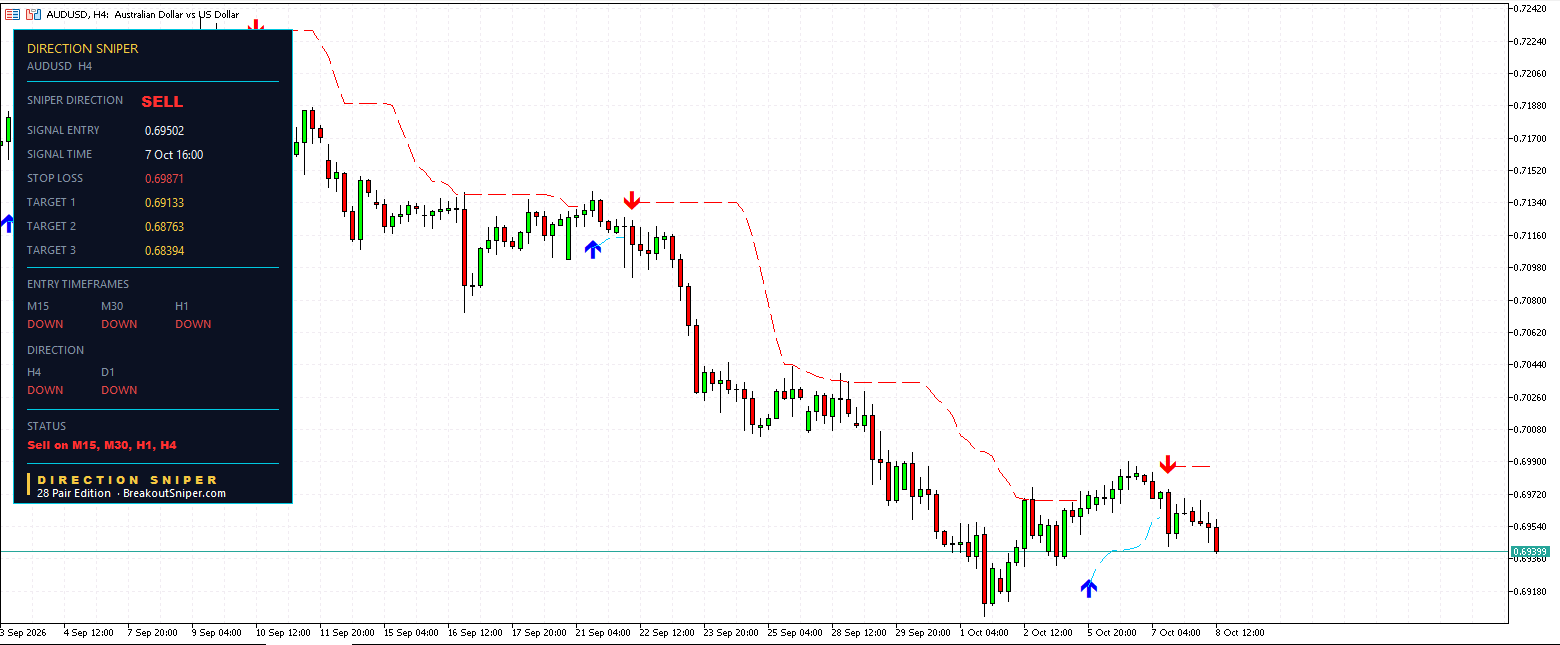Click the 4 Sep 12:00 time axis label
1560x645 pixels.
coord(88,633)
